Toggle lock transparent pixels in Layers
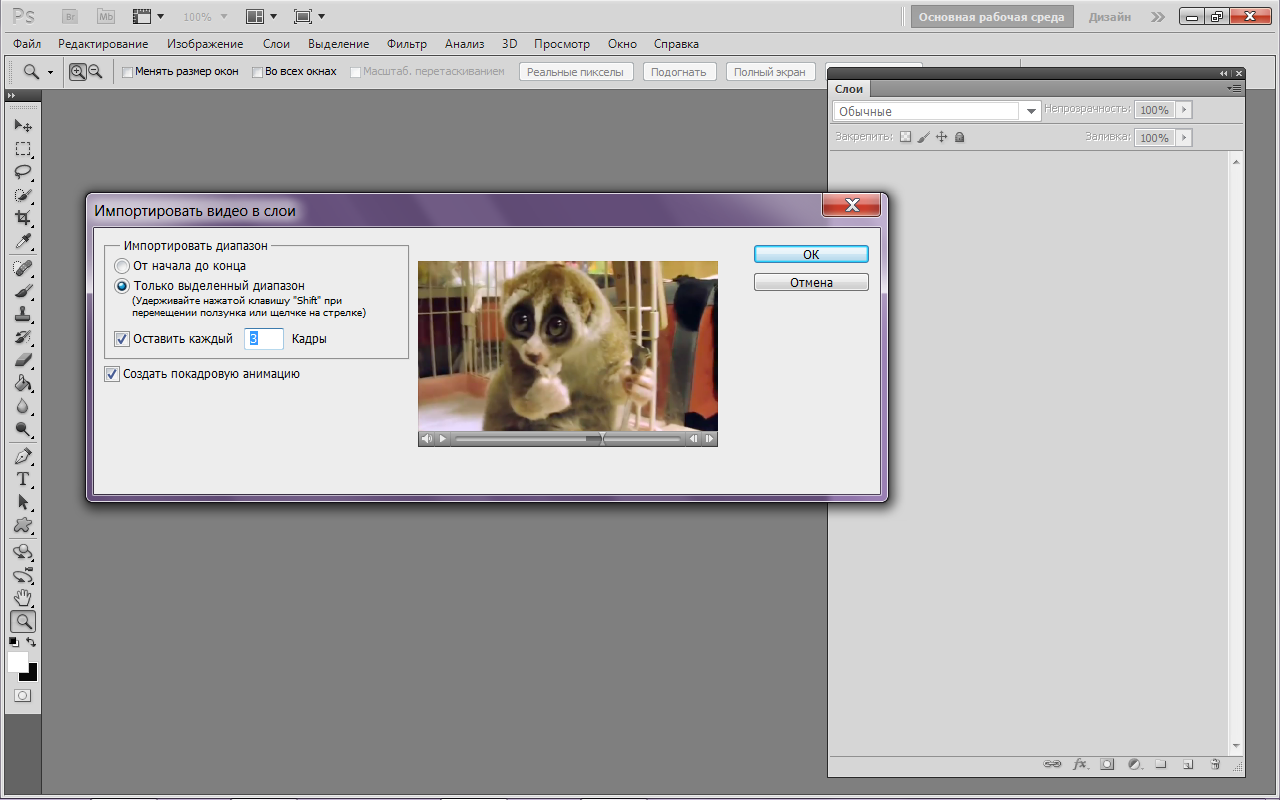The image size is (1280, 800). pos(905,137)
